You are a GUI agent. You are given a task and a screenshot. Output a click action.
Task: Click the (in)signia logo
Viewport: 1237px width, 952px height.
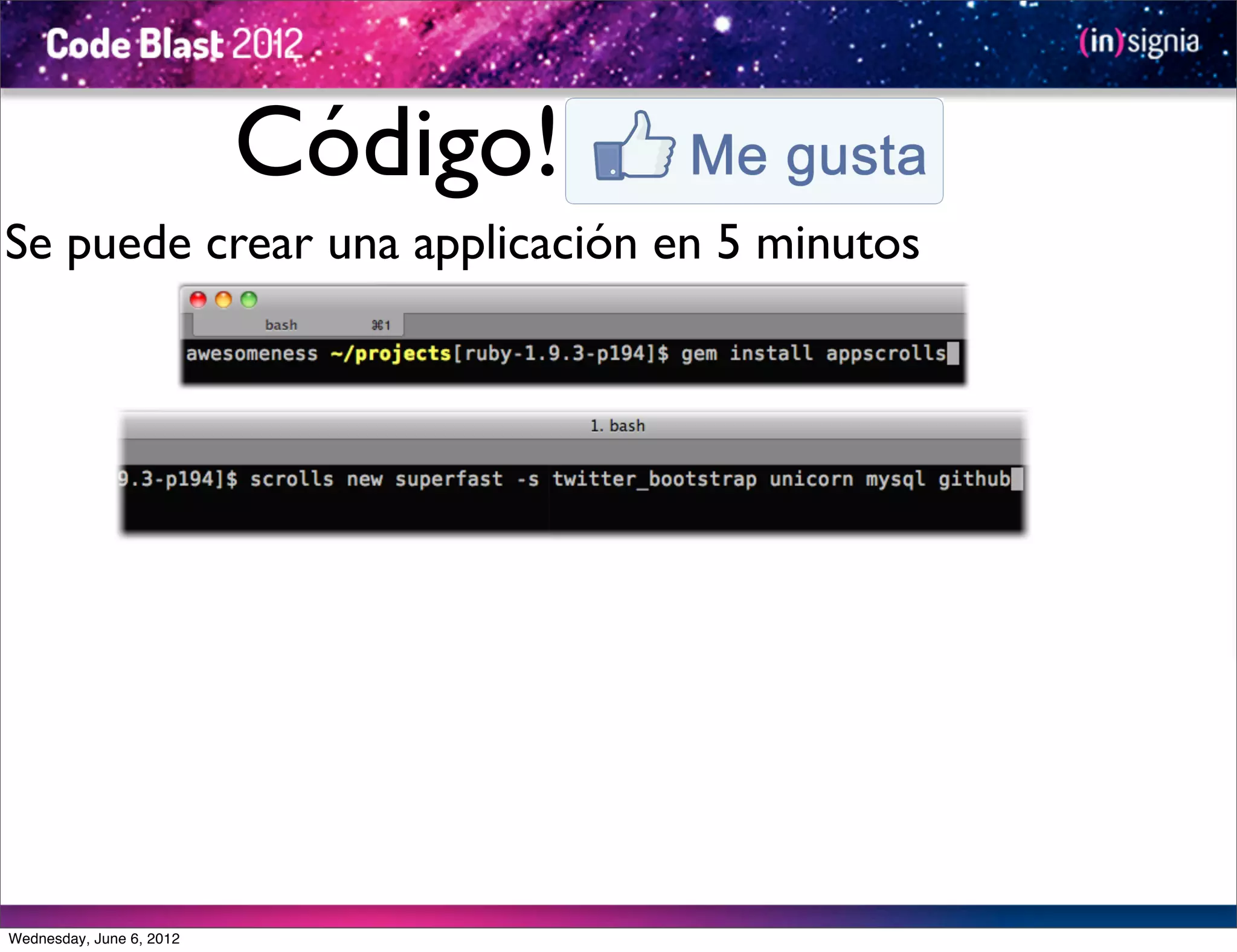pos(1139,42)
